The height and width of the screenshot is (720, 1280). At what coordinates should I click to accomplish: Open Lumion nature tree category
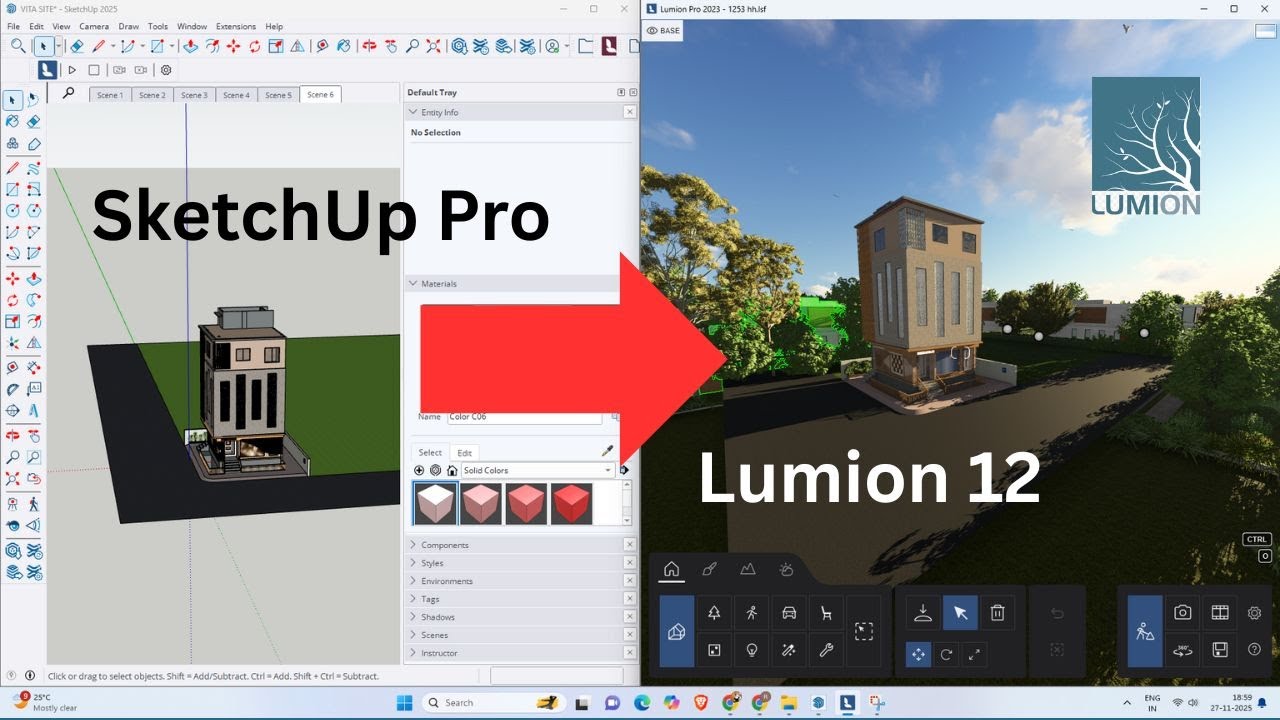pyautogui.click(x=714, y=613)
